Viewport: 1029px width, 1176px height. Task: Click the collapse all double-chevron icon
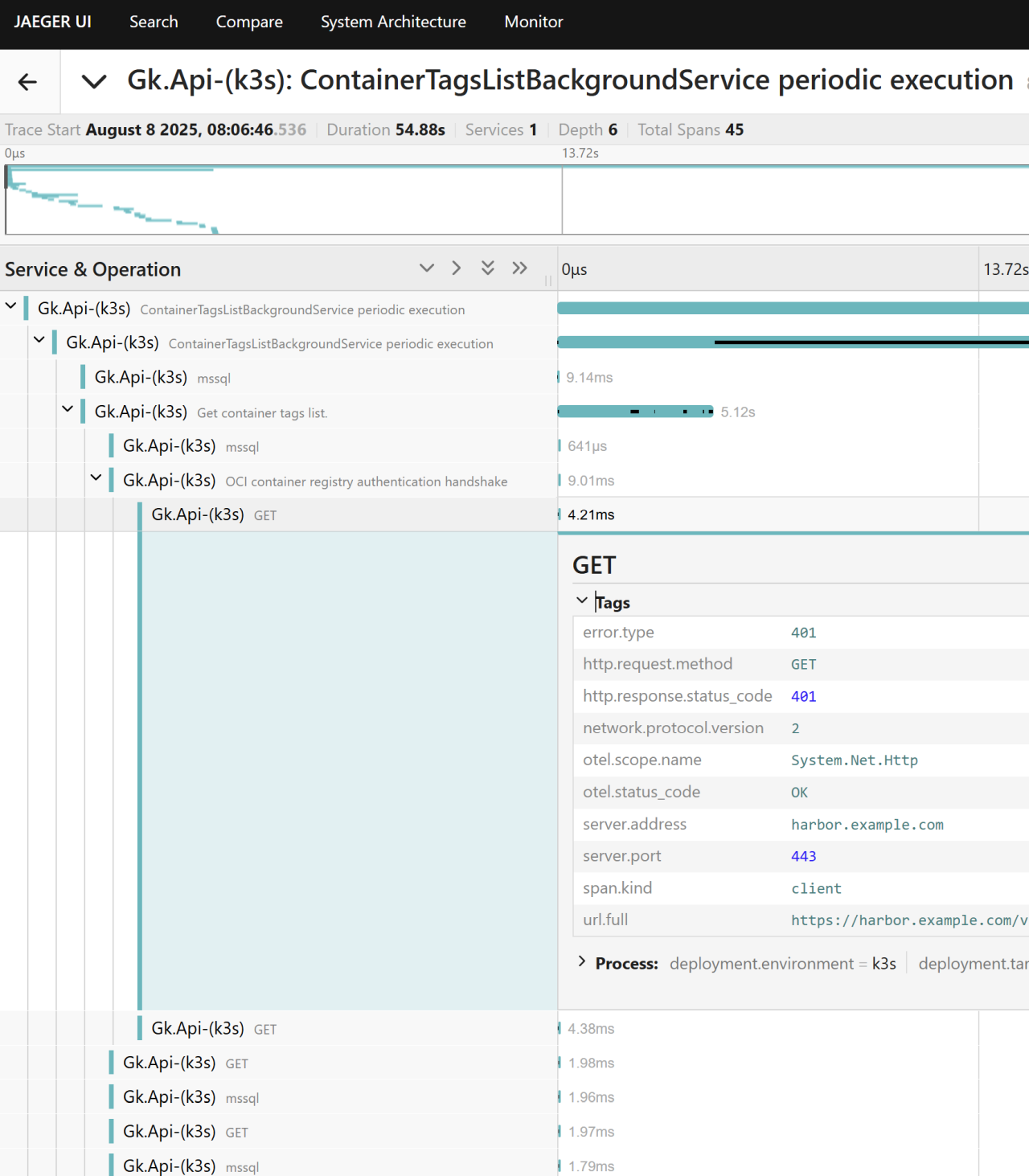pos(488,268)
